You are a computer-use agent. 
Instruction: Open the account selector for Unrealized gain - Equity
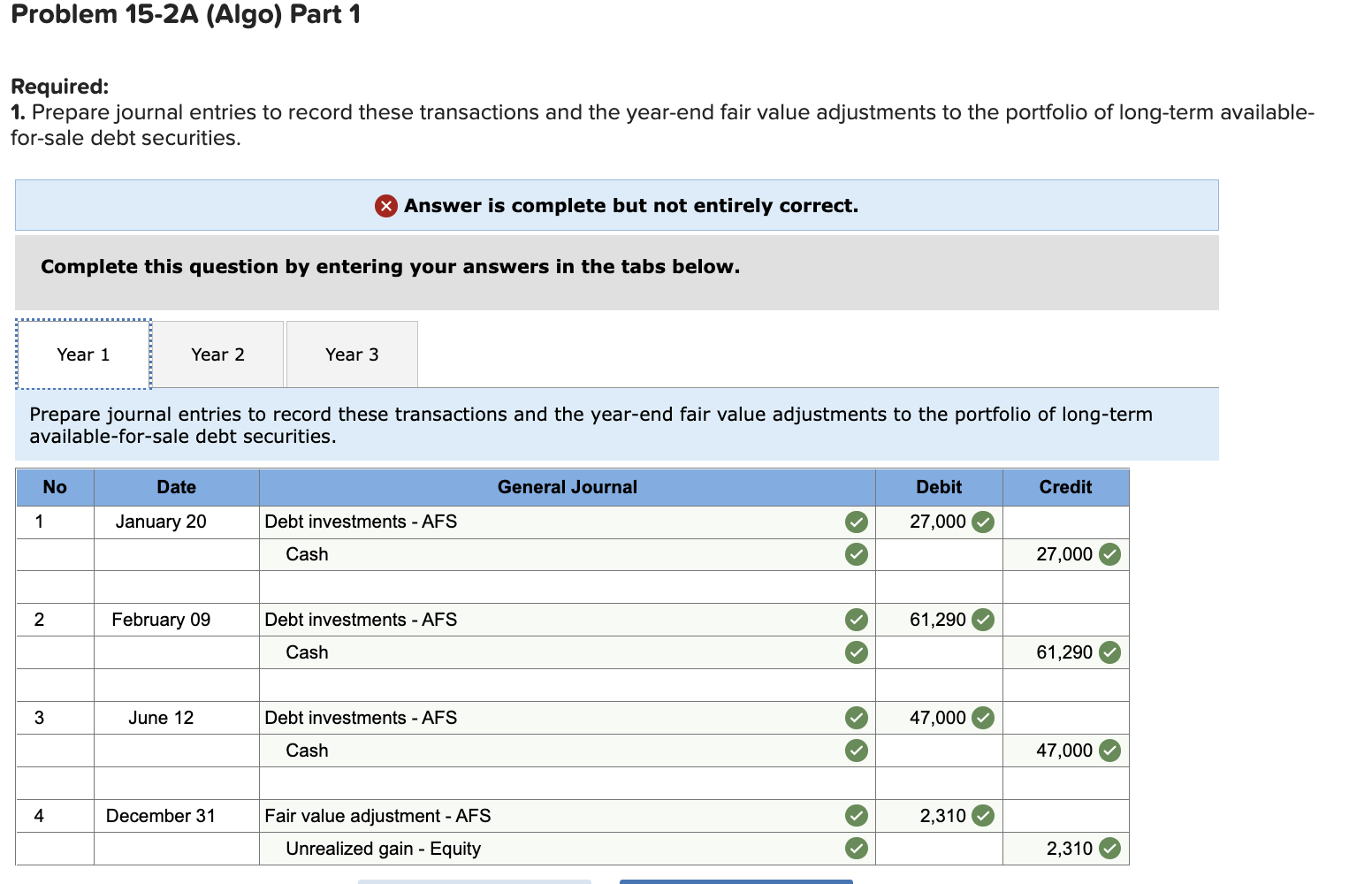(x=566, y=848)
